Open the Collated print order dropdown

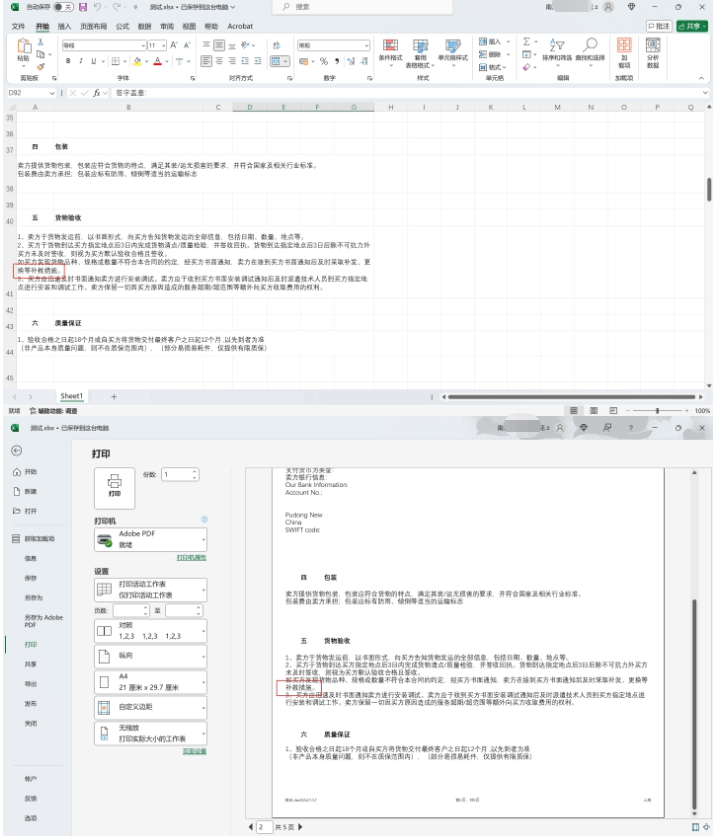tap(151, 631)
